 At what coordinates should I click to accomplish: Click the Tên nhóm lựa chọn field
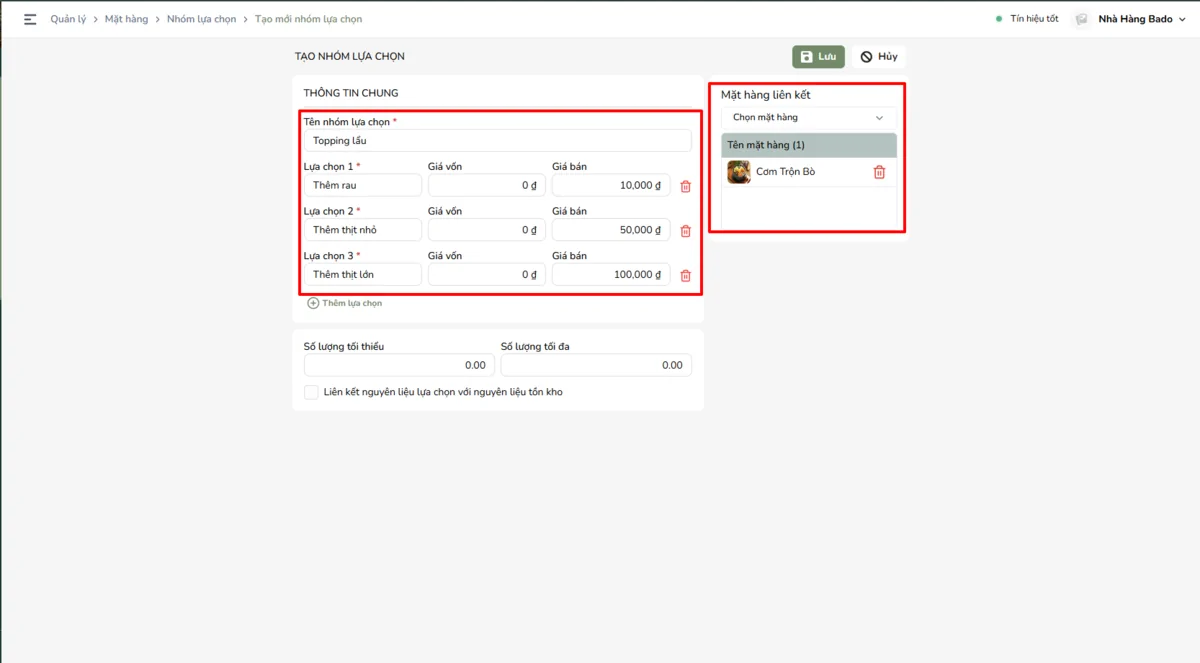coord(497,141)
